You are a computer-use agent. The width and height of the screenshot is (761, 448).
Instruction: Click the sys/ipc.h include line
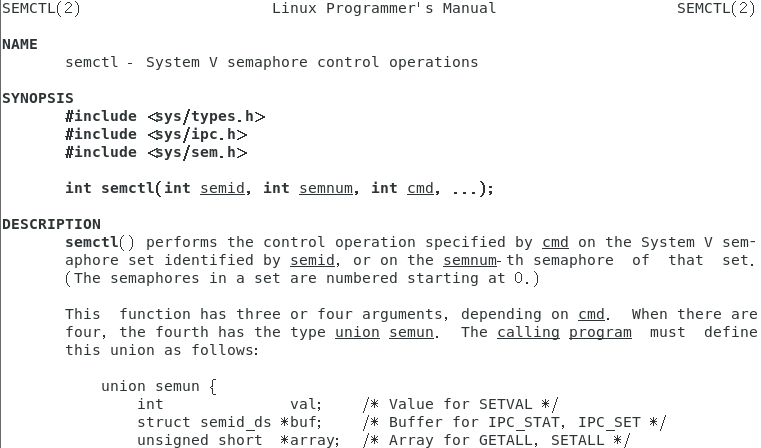click(x=156, y=134)
